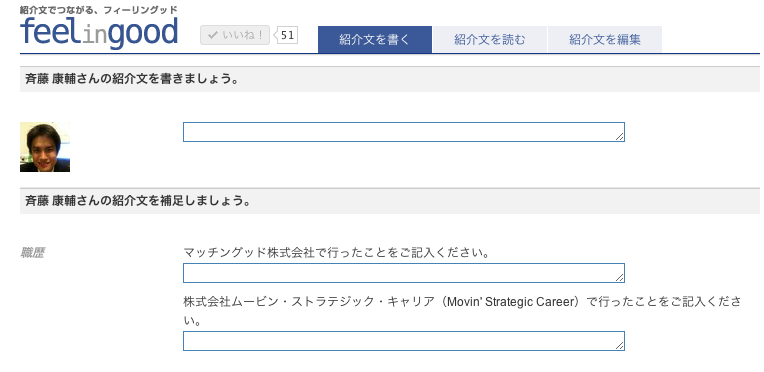Click the like count bubble showing 51
The width and height of the screenshot is (764, 372).
click(x=287, y=35)
